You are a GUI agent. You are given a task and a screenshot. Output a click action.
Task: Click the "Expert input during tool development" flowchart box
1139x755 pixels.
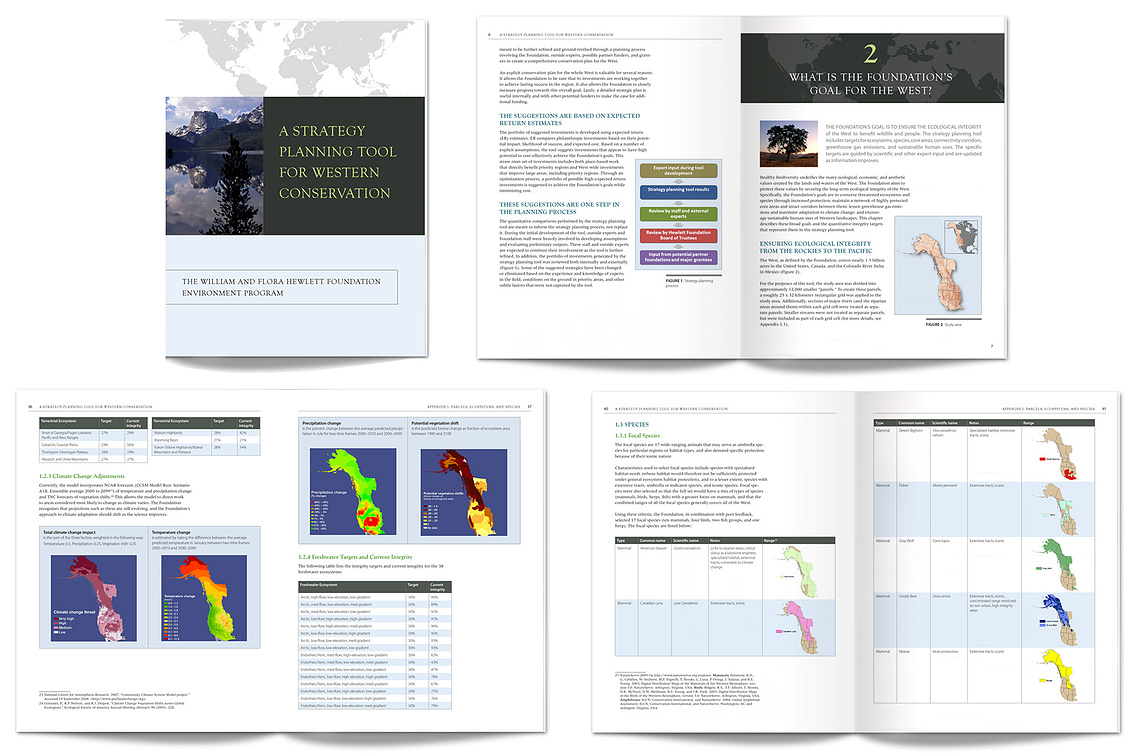678,170
